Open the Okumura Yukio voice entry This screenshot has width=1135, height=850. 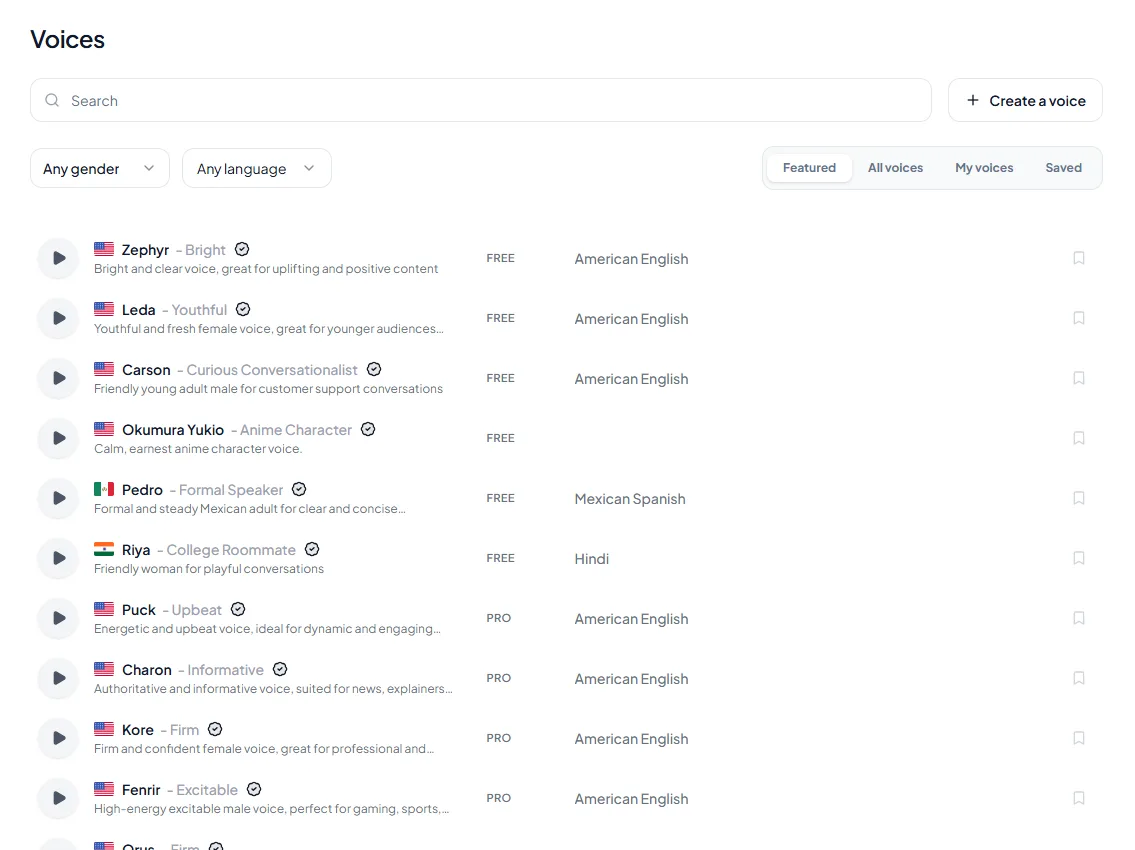173,430
